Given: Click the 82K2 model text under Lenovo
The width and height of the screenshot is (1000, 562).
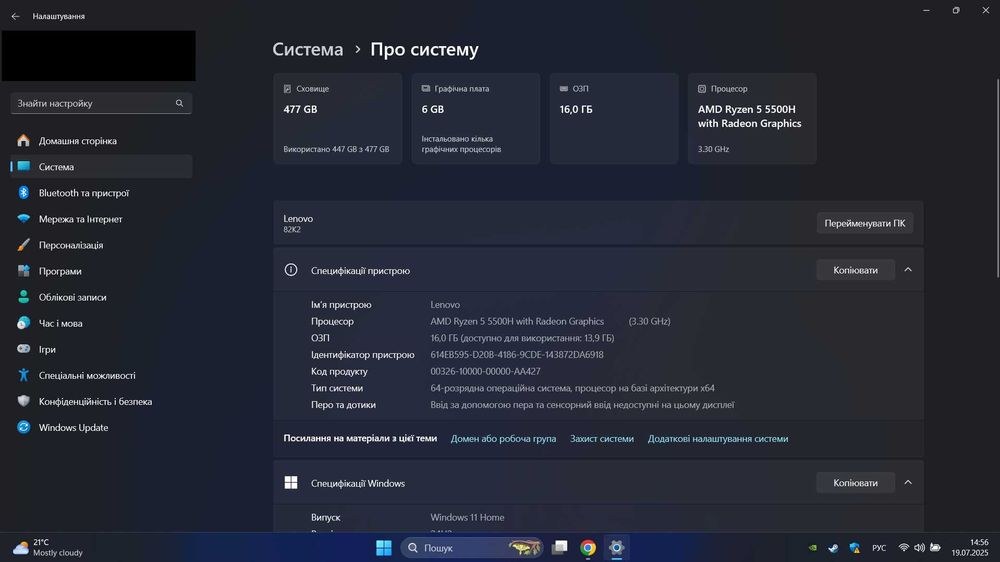Looking at the screenshot, I should pyautogui.click(x=292, y=230).
